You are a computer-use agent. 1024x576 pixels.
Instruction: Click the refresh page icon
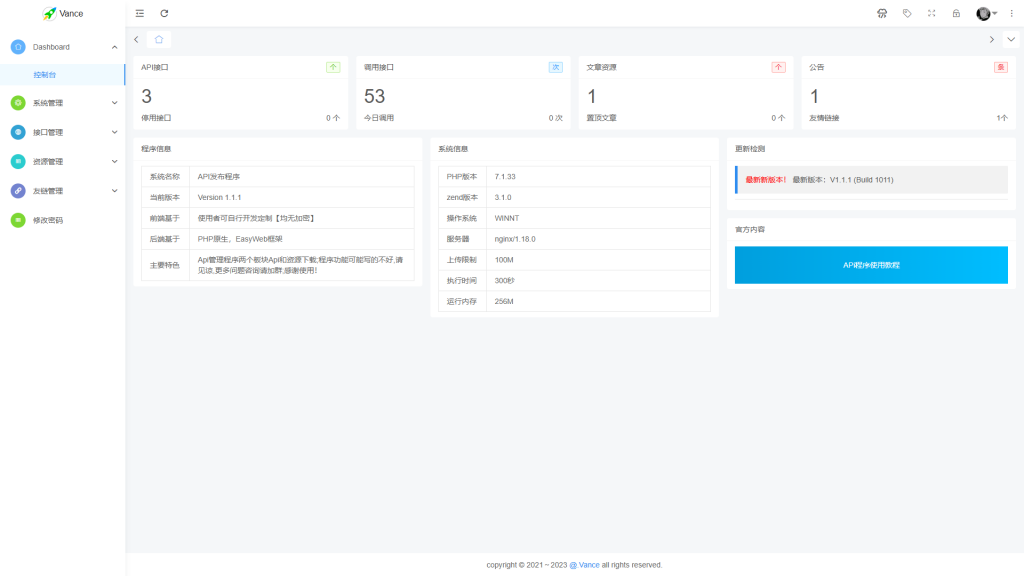pos(165,13)
